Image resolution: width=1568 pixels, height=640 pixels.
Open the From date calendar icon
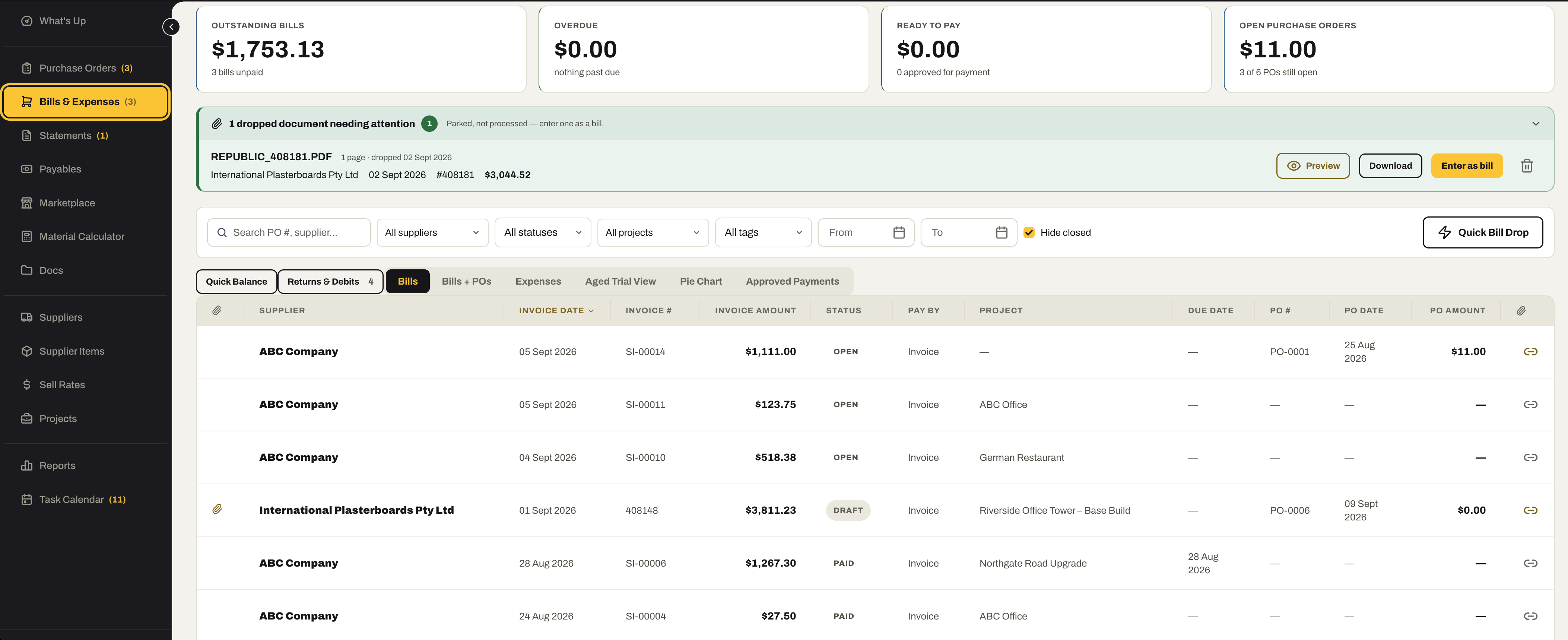[x=899, y=232]
